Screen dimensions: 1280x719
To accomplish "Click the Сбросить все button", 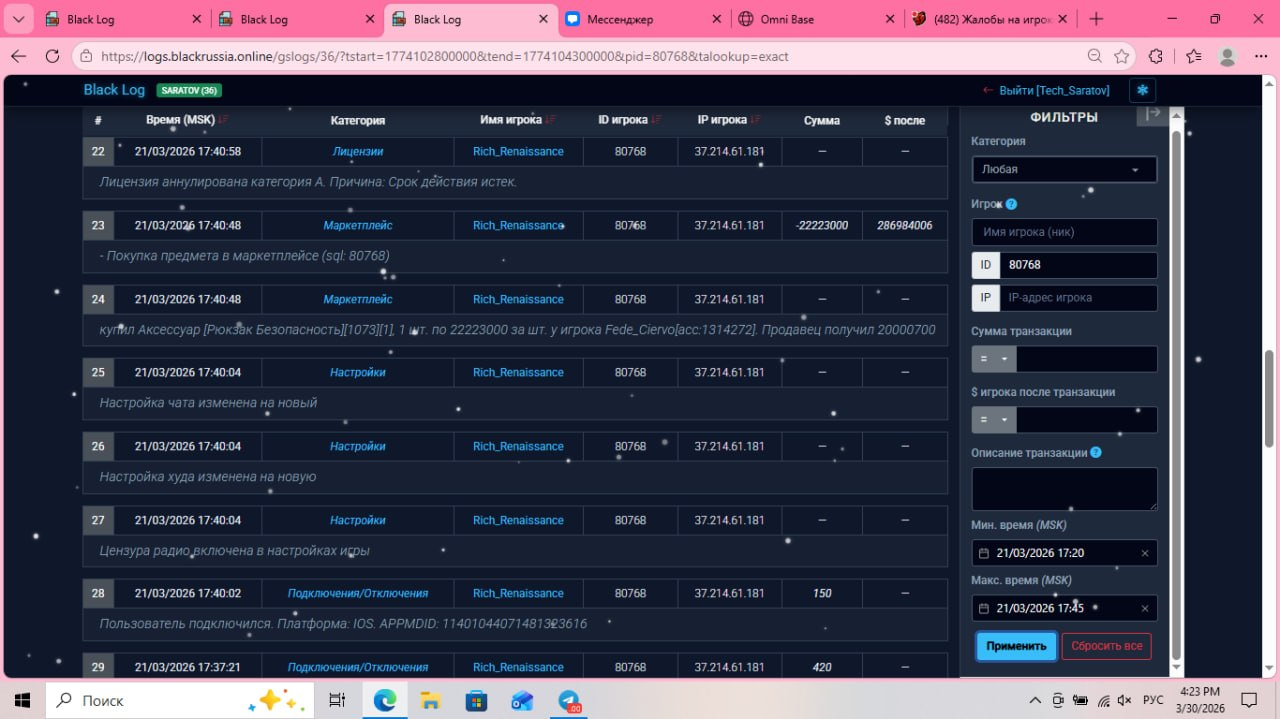I will click(1106, 646).
